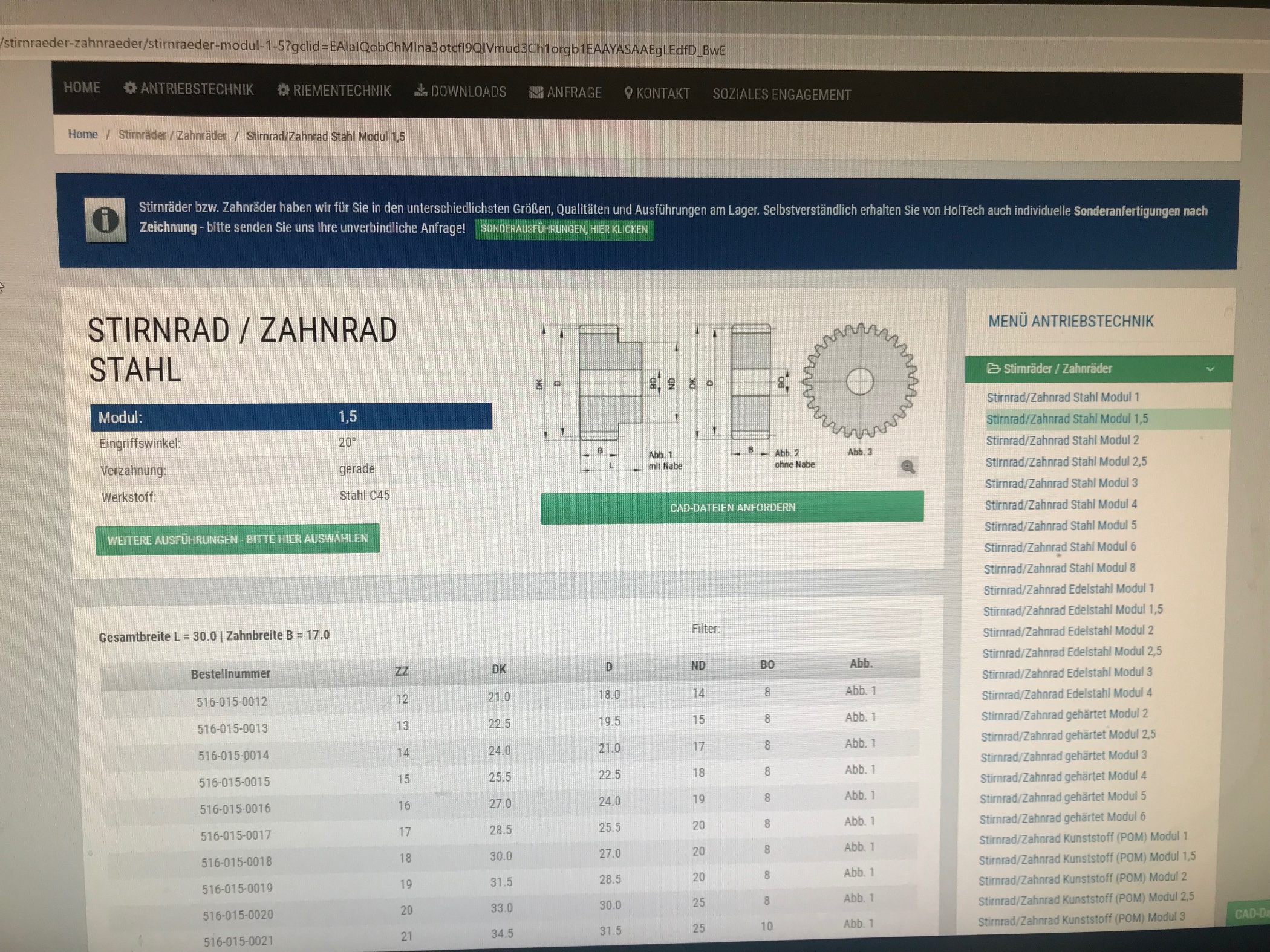Click the gear icon next to Antriebstechnik
Viewport: 1270px width, 952px height.
pyautogui.click(x=130, y=88)
